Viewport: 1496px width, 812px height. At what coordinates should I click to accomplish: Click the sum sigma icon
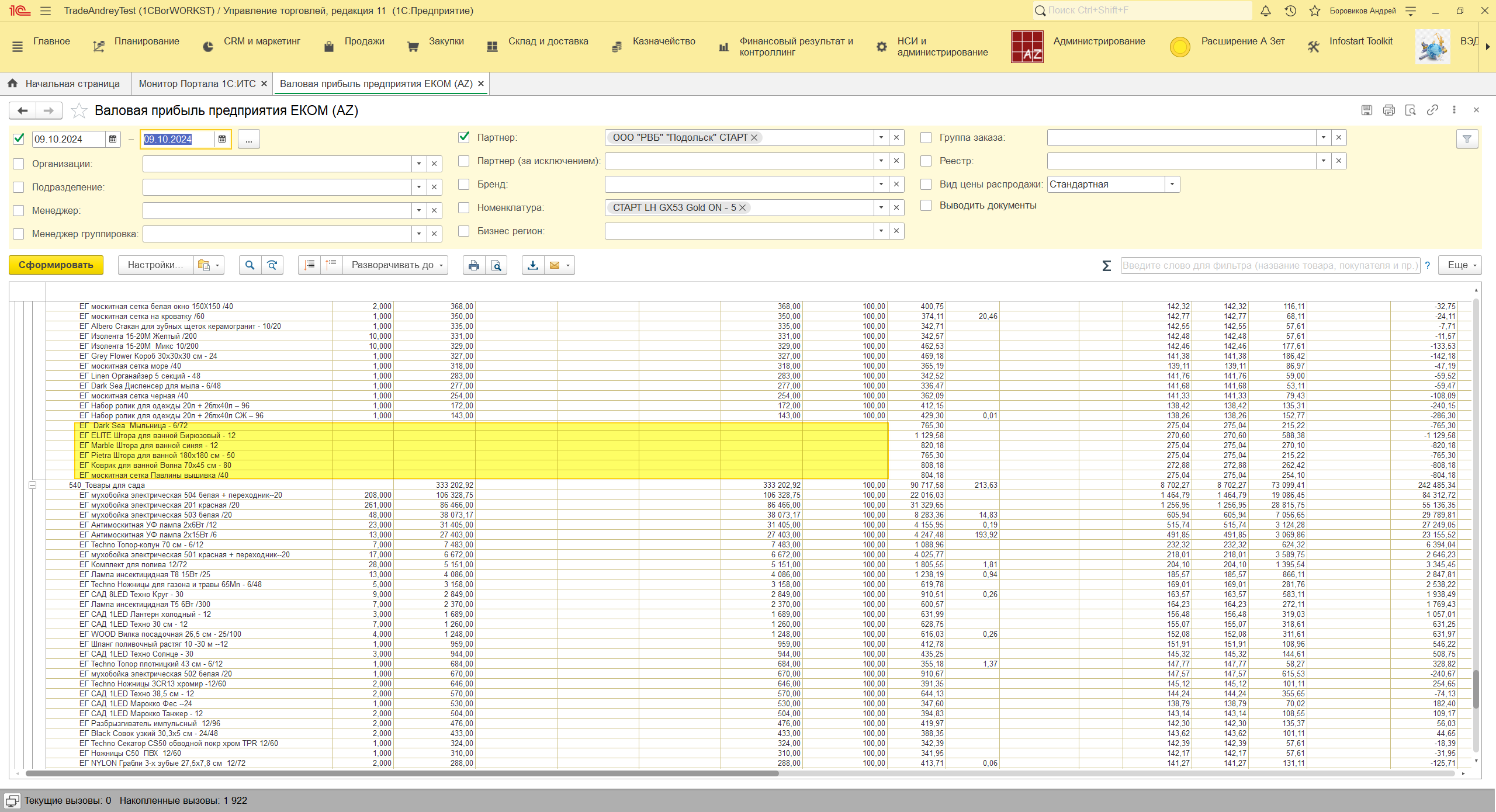1106,266
